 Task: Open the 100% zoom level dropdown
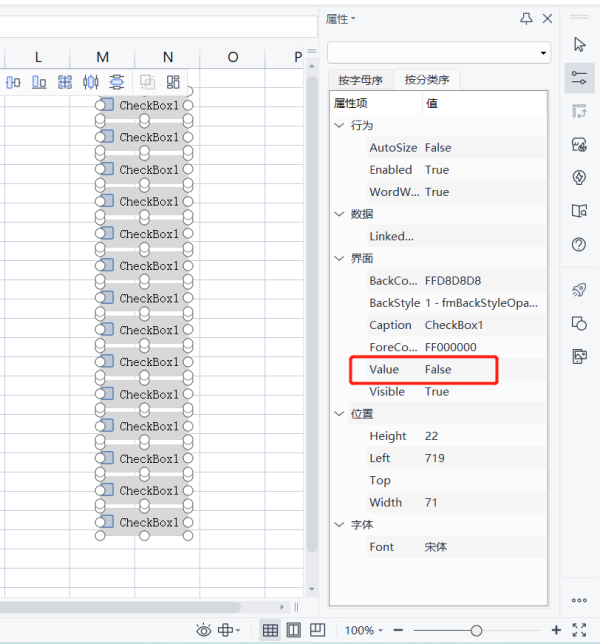tap(364, 630)
